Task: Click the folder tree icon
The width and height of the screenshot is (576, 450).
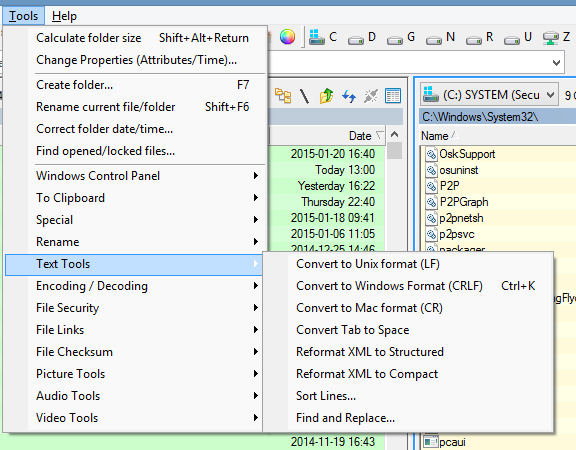Action: click(283, 96)
